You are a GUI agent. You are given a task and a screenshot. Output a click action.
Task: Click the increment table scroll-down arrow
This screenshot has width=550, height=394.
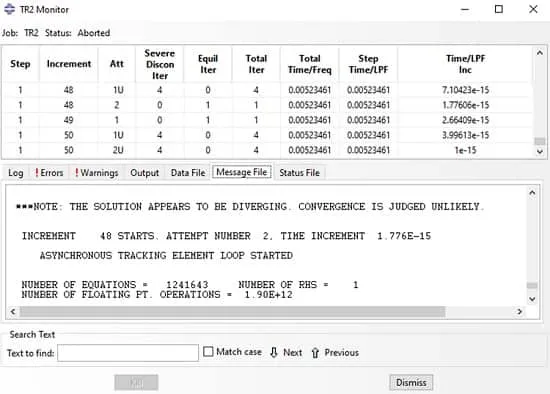click(x=539, y=152)
